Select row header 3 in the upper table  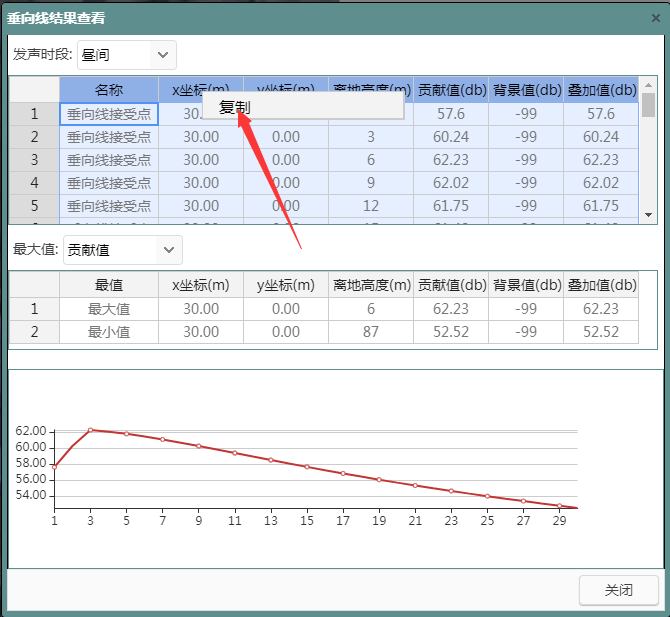pyautogui.click(x=34, y=160)
